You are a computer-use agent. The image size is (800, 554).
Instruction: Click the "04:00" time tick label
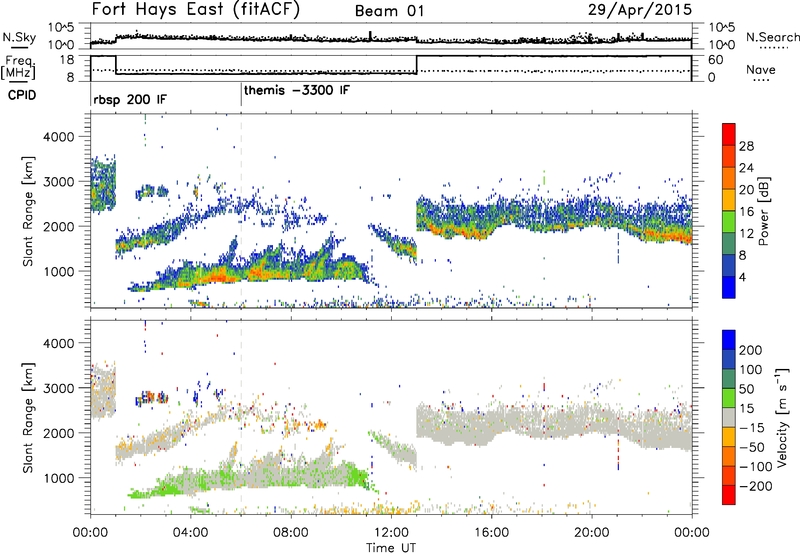click(x=191, y=533)
